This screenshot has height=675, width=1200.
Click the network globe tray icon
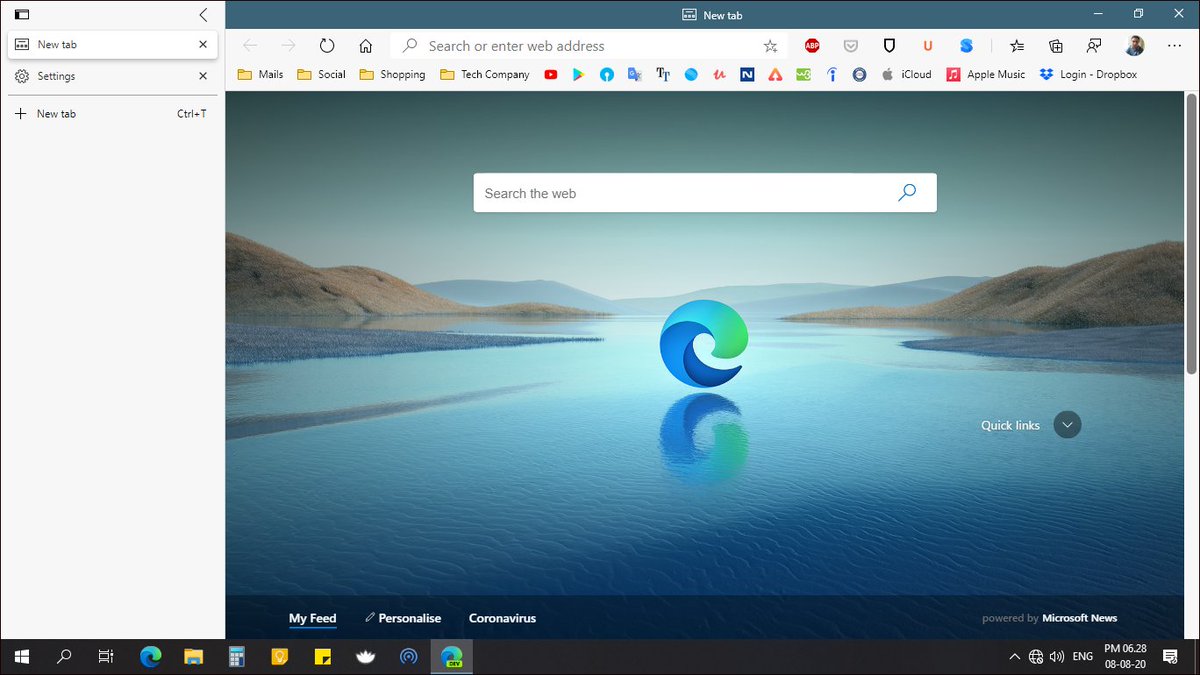click(x=1036, y=657)
